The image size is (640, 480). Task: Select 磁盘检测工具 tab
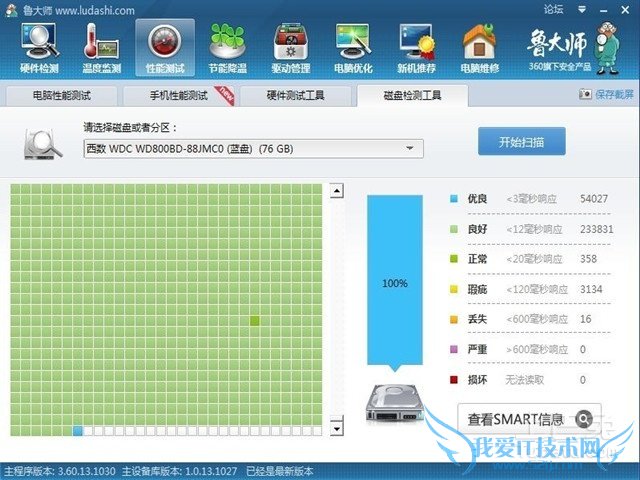(x=412, y=96)
